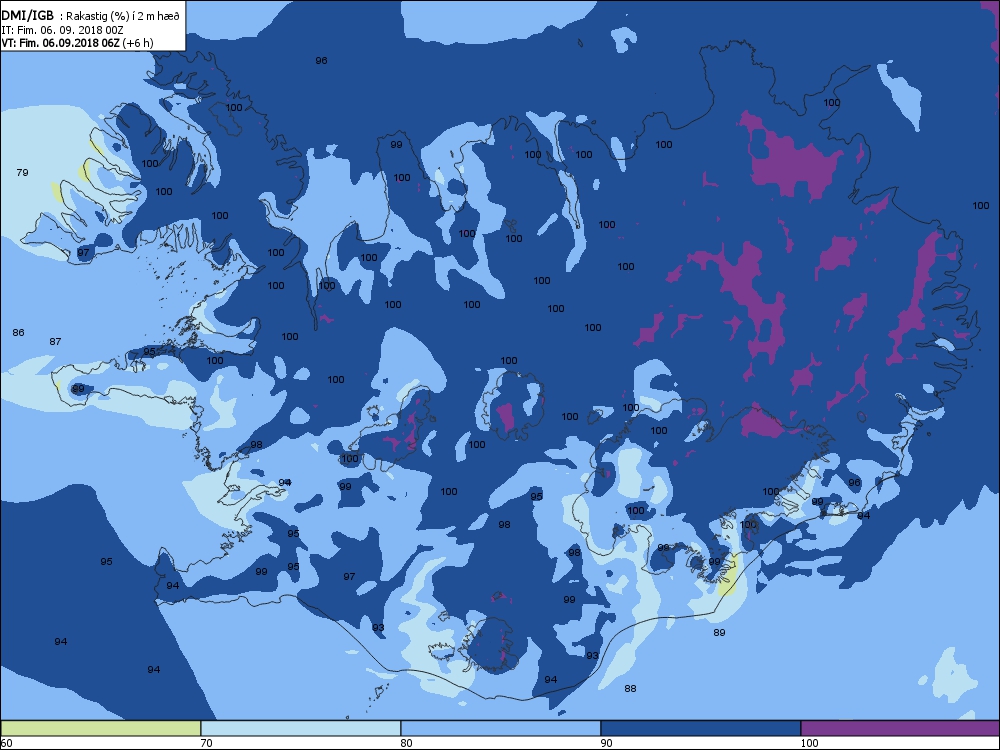Image resolution: width=1000 pixels, height=750 pixels.
Task: Click the purple legend swatch above 100
Action: pyautogui.click(x=900, y=728)
